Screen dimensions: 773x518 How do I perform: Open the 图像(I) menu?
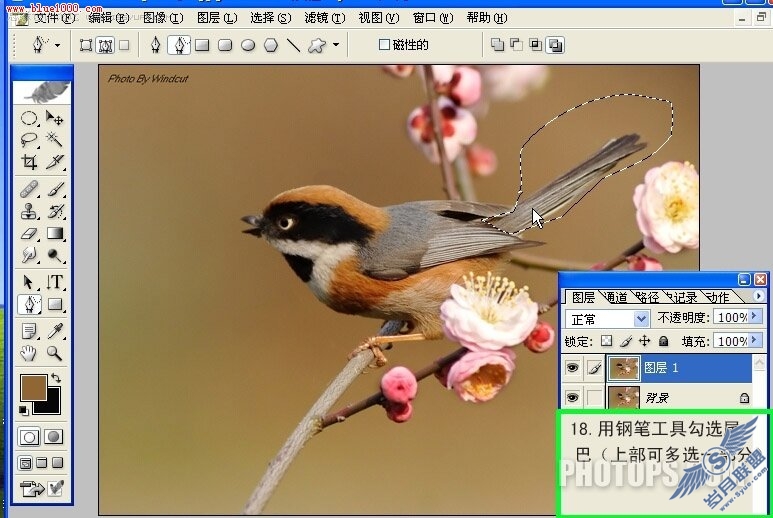coord(163,18)
